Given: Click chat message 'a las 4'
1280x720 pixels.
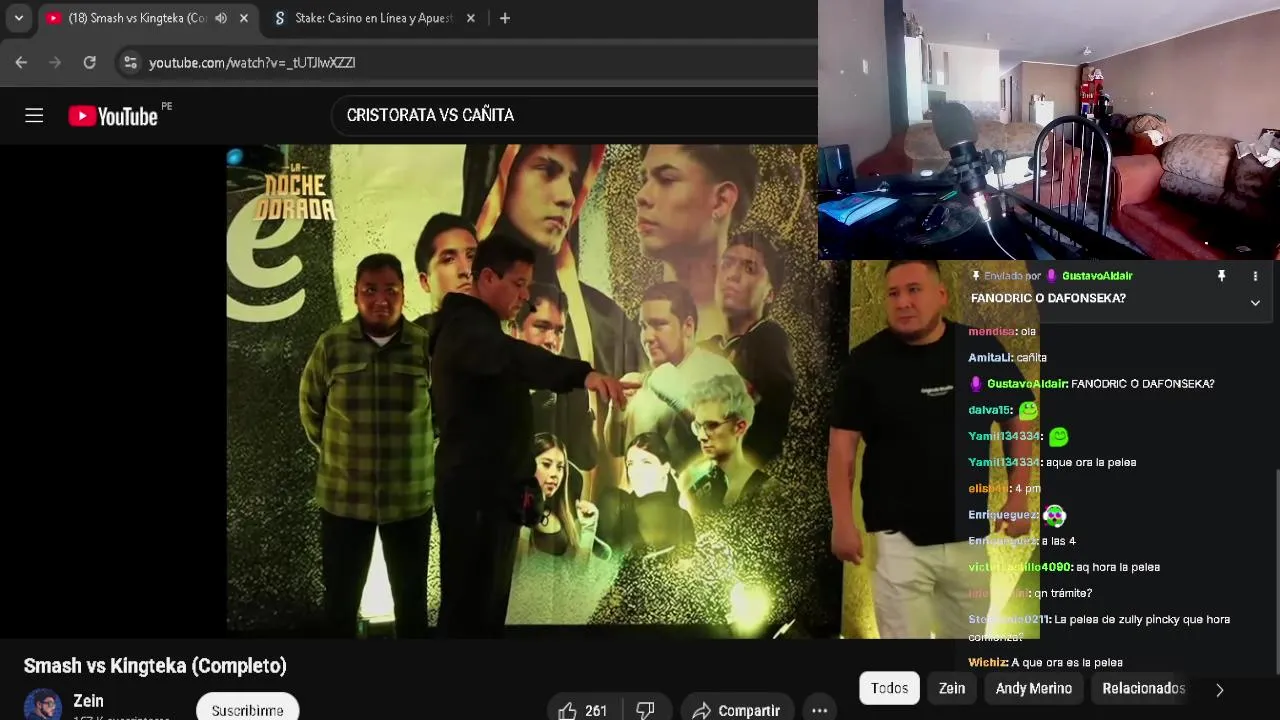Looking at the screenshot, I should coord(1058,541).
